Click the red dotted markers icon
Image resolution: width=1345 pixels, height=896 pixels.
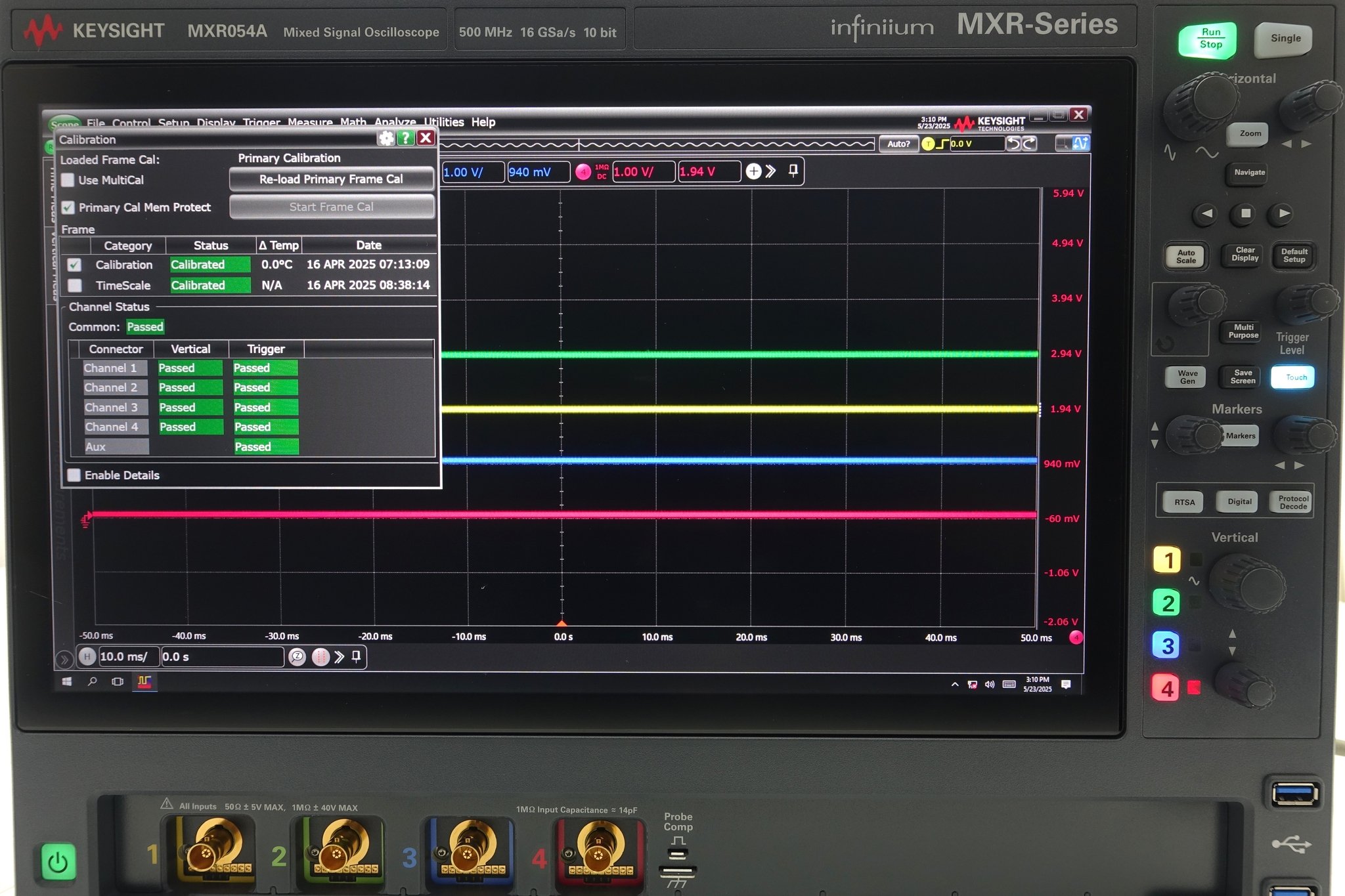coord(320,657)
